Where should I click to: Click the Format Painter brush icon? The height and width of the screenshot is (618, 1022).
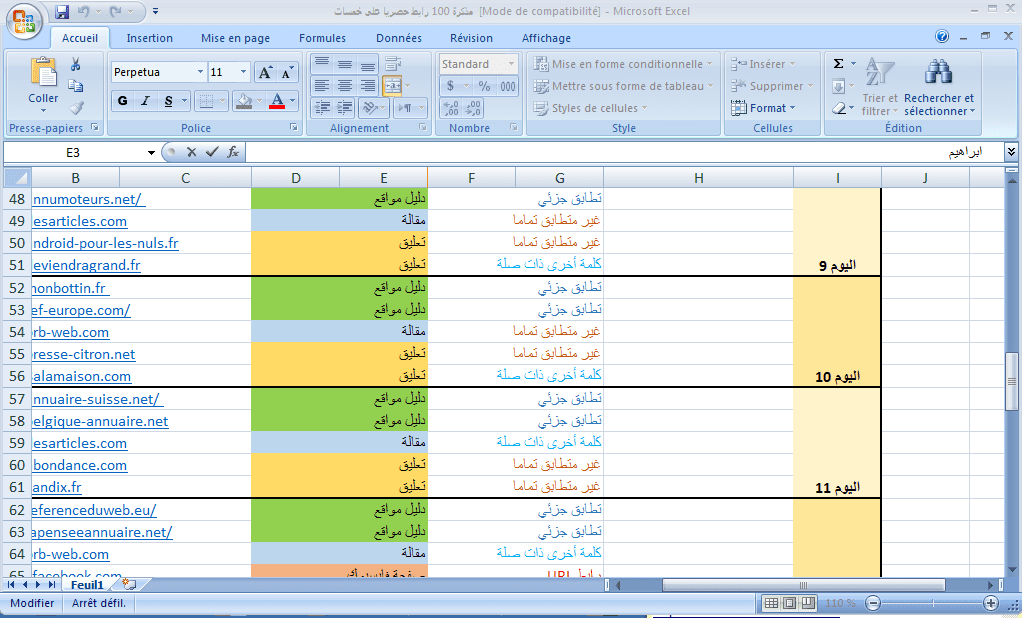coord(75,108)
